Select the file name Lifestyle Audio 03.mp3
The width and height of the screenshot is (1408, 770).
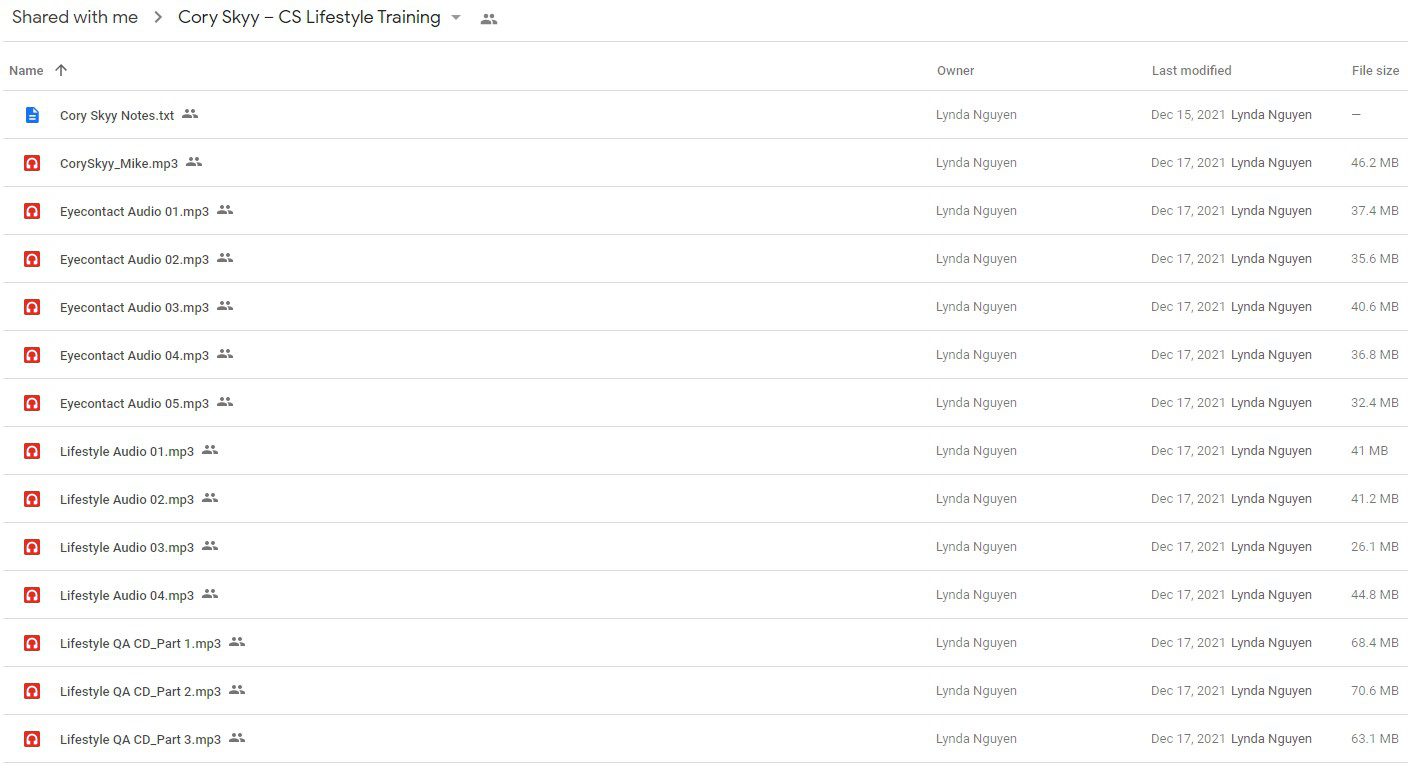point(127,547)
